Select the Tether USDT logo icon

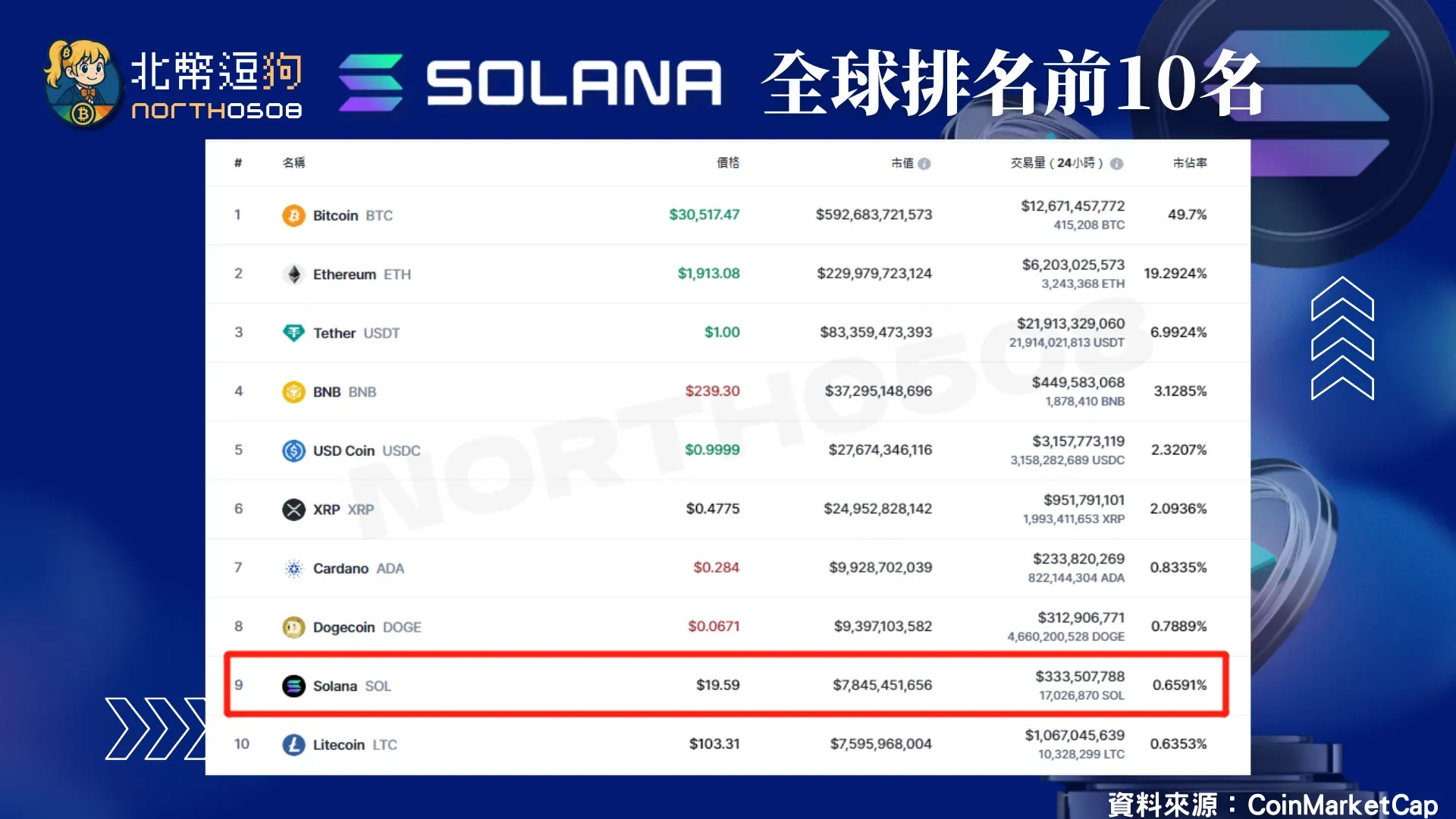coord(294,332)
